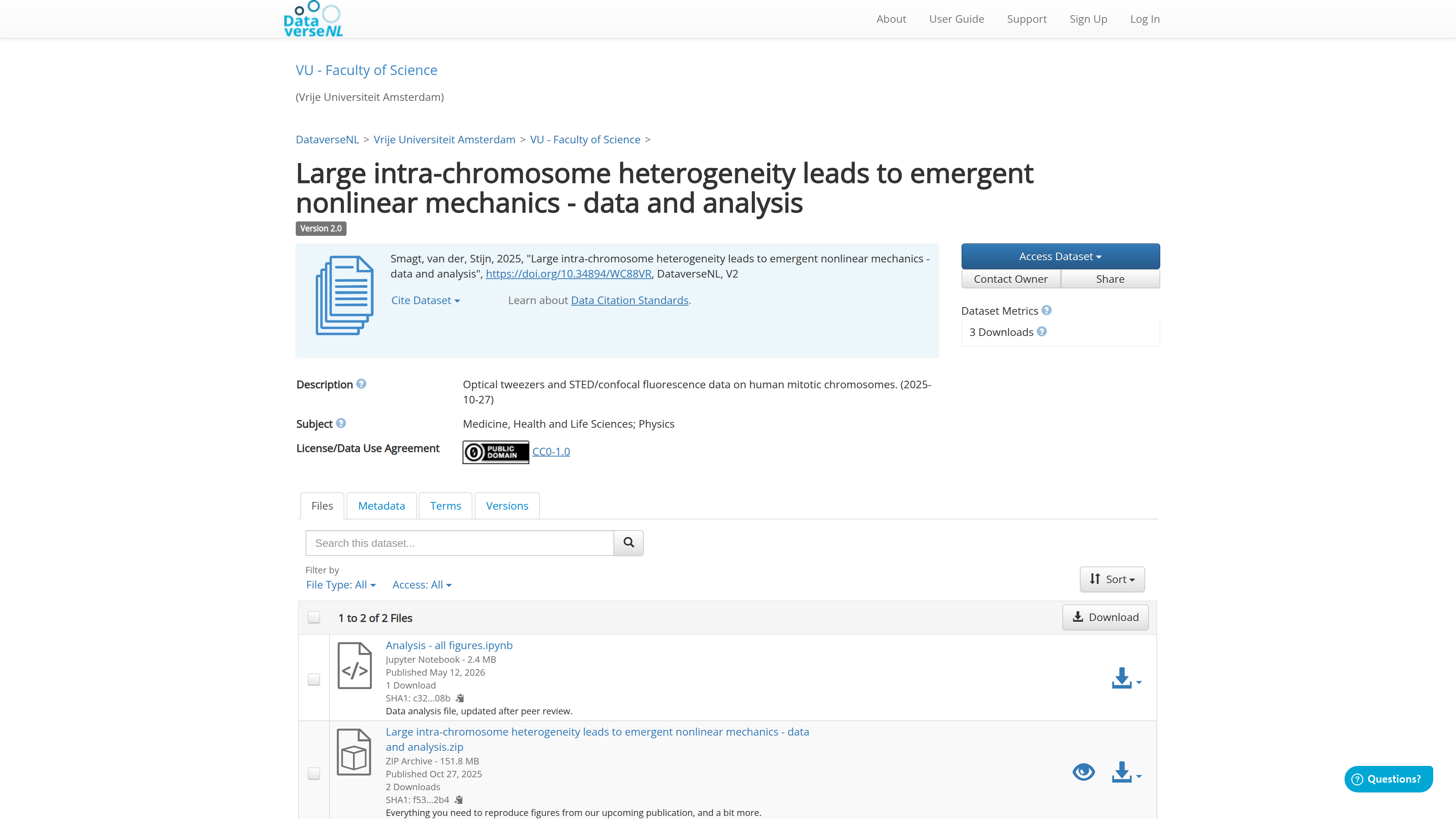Preview the zip file with eye icon
The image size is (1456, 819).
pos(1084,772)
